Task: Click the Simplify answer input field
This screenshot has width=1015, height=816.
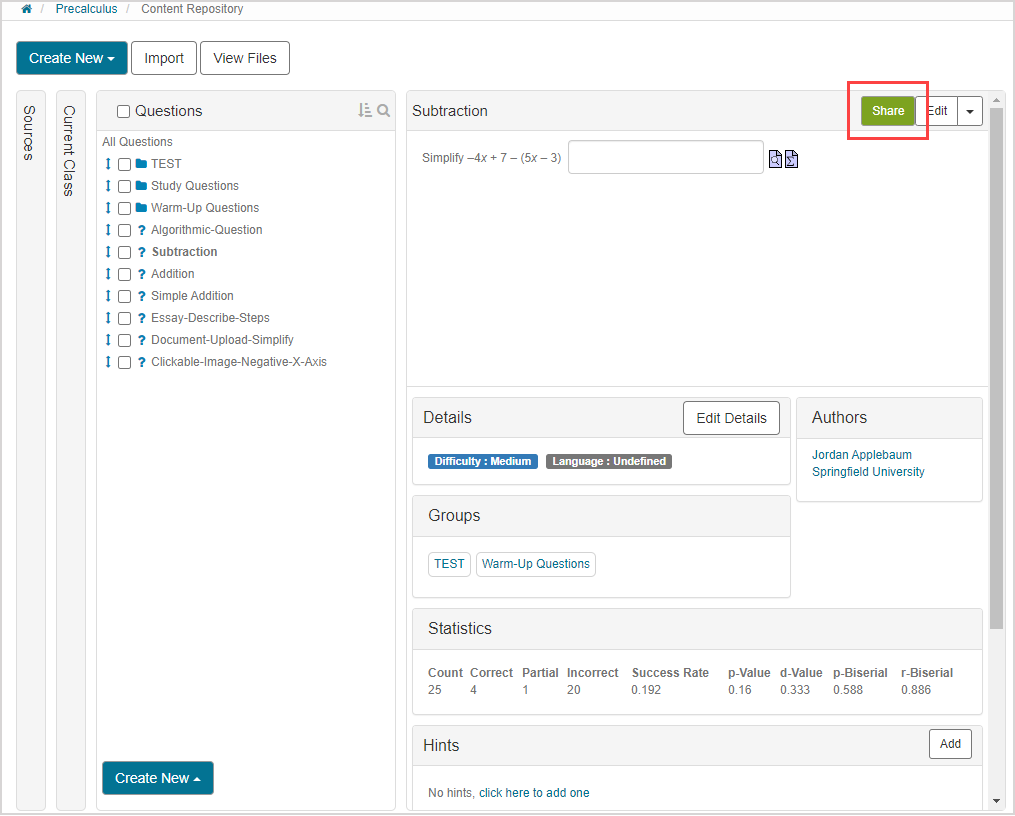Action: tap(665, 157)
